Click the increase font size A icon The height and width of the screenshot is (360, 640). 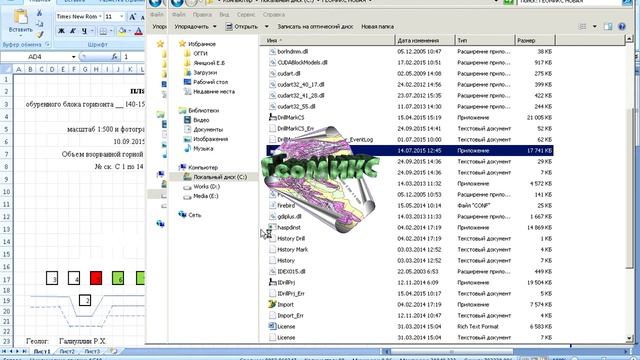pyautogui.click(x=132, y=16)
